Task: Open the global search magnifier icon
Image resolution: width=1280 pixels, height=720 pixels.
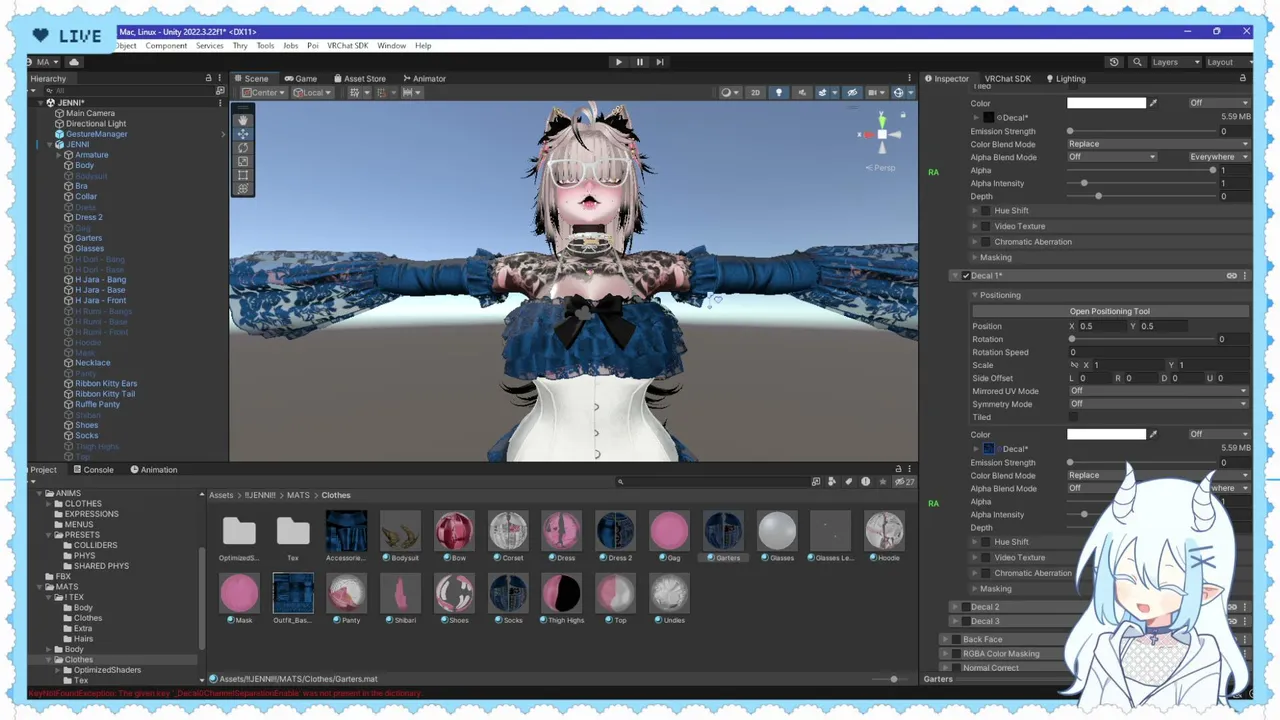Action: (1137, 62)
